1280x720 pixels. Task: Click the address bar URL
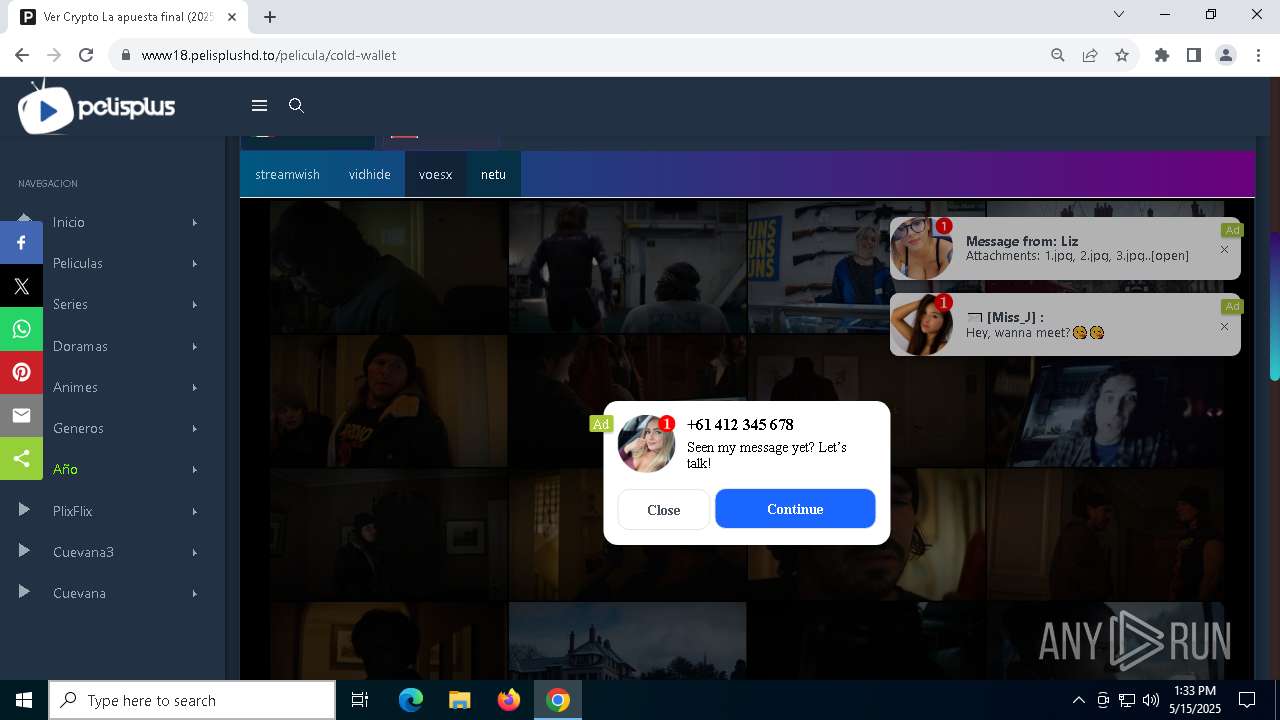click(x=269, y=55)
